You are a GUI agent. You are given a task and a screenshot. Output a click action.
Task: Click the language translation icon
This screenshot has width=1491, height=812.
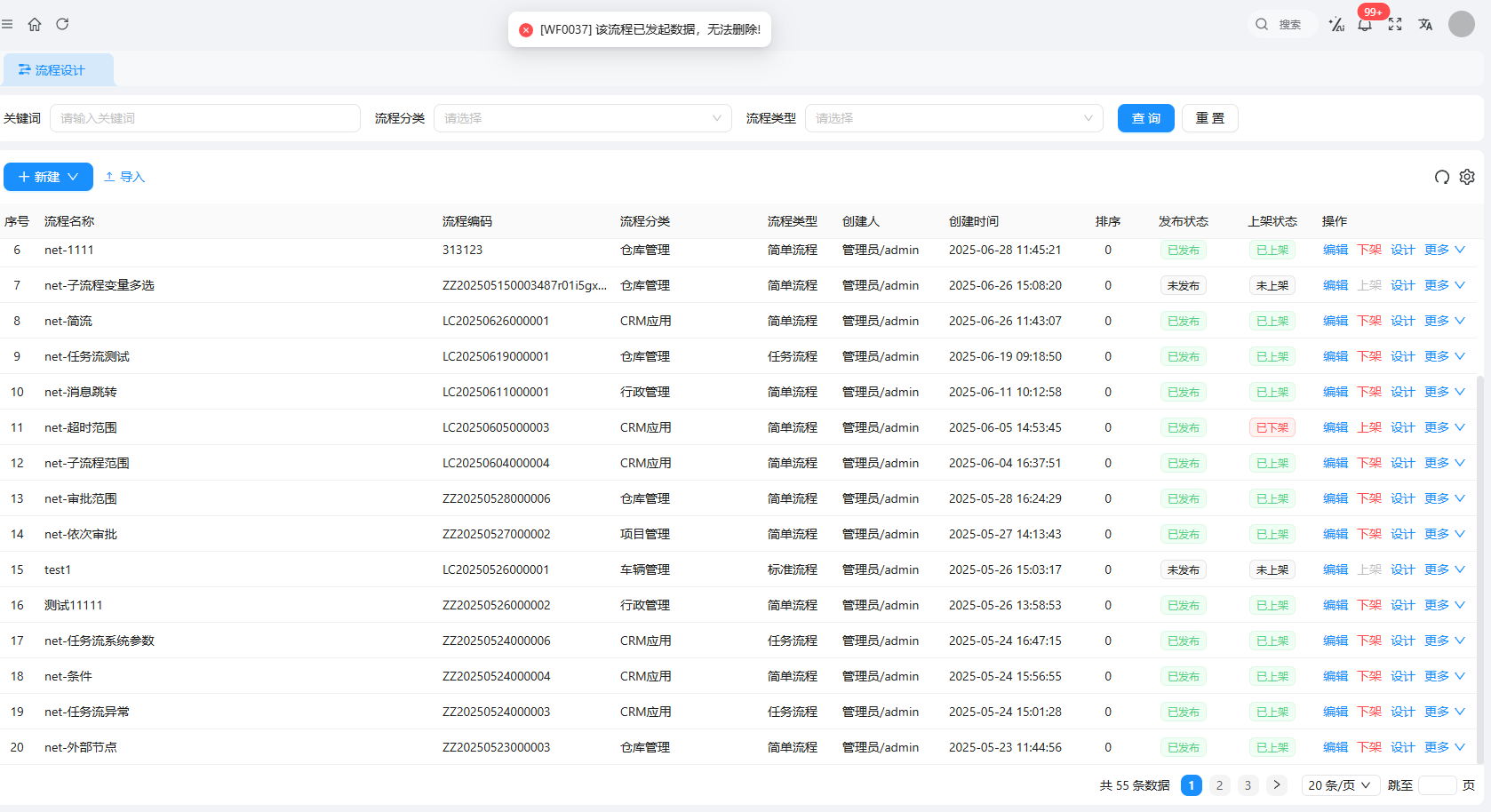click(1425, 24)
